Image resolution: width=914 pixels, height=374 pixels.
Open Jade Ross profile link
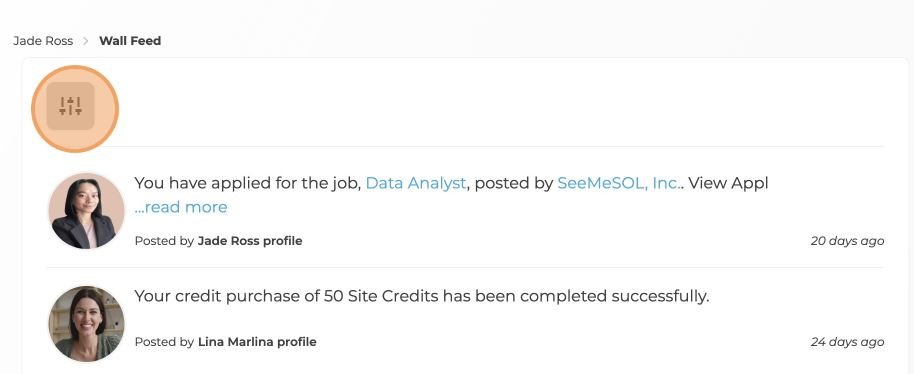(250, 241)
